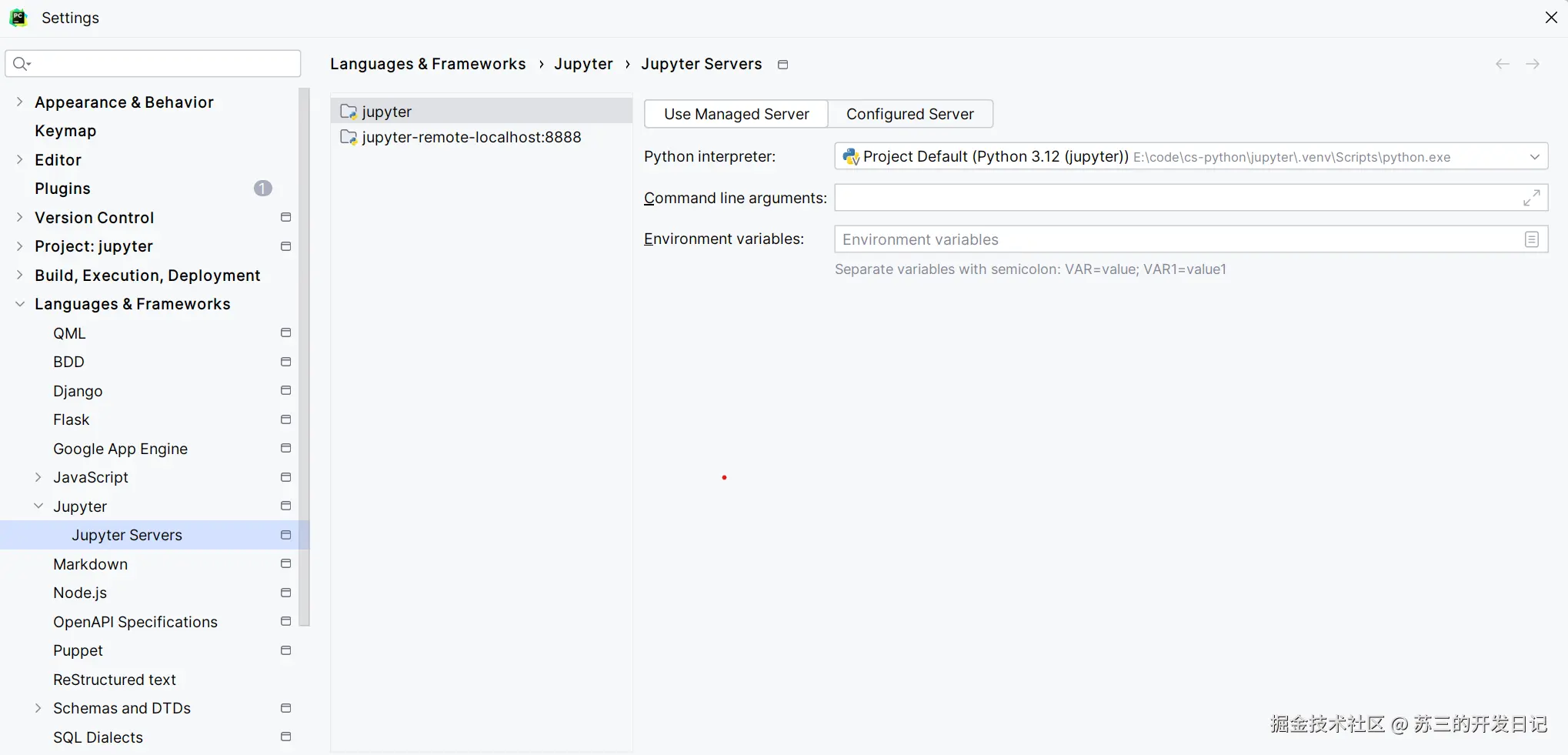Click the project icon next to SQL Dialects
Screen dimensions: 1568x755
click(x=286, y=737)
